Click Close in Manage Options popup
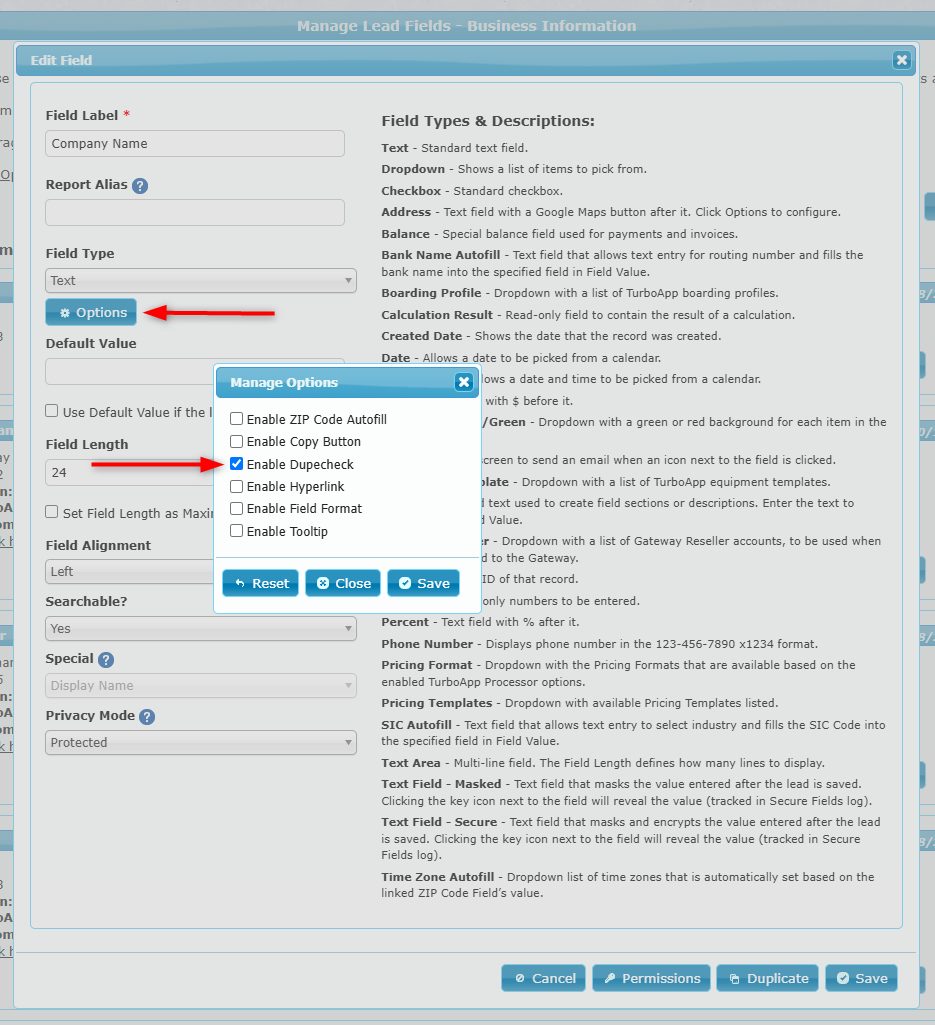The height and width of the screenshot is (1025, 935). pyautogui.click(x=343, y=583)
